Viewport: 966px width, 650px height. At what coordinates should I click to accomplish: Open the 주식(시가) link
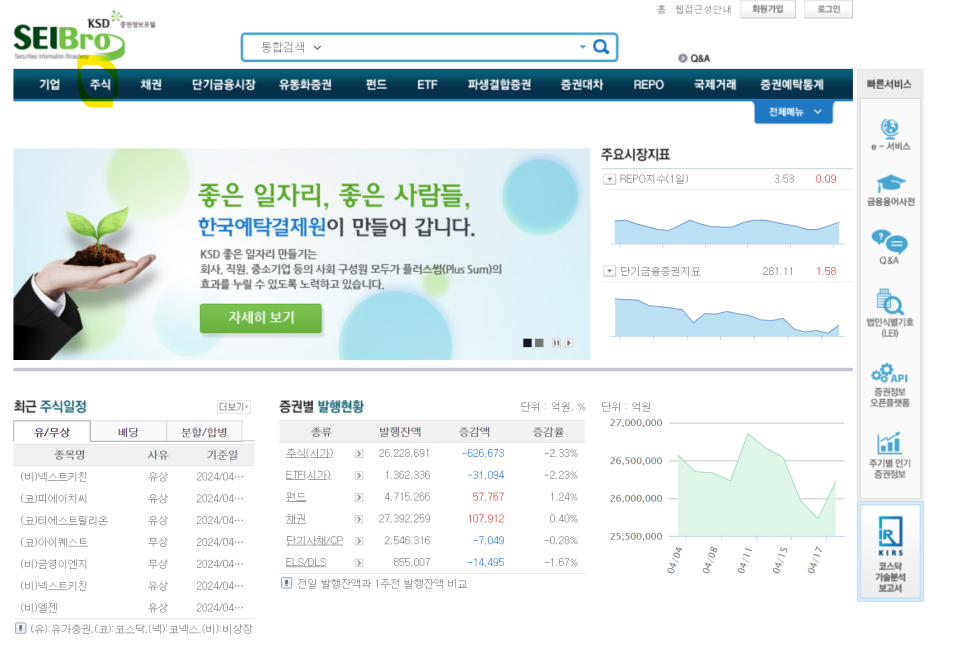(x=309, y=453)
